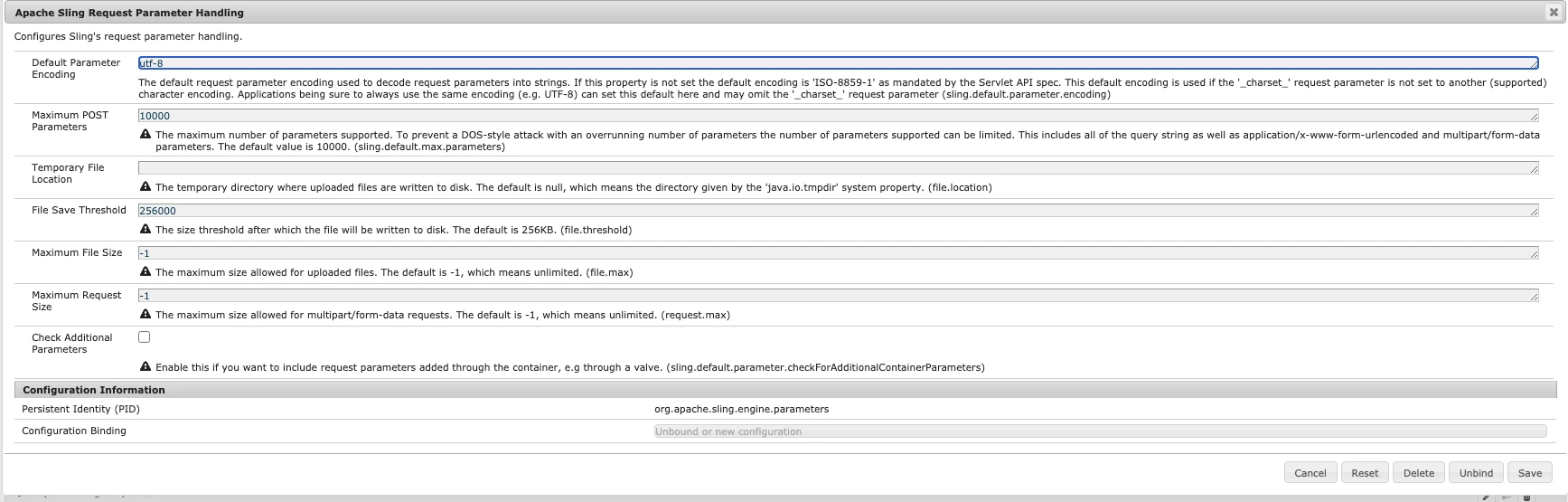Click warning icon beside temporary directory description
This screenshot has width=1568, height=502.
pyautogui.click(x=146, y=187)
